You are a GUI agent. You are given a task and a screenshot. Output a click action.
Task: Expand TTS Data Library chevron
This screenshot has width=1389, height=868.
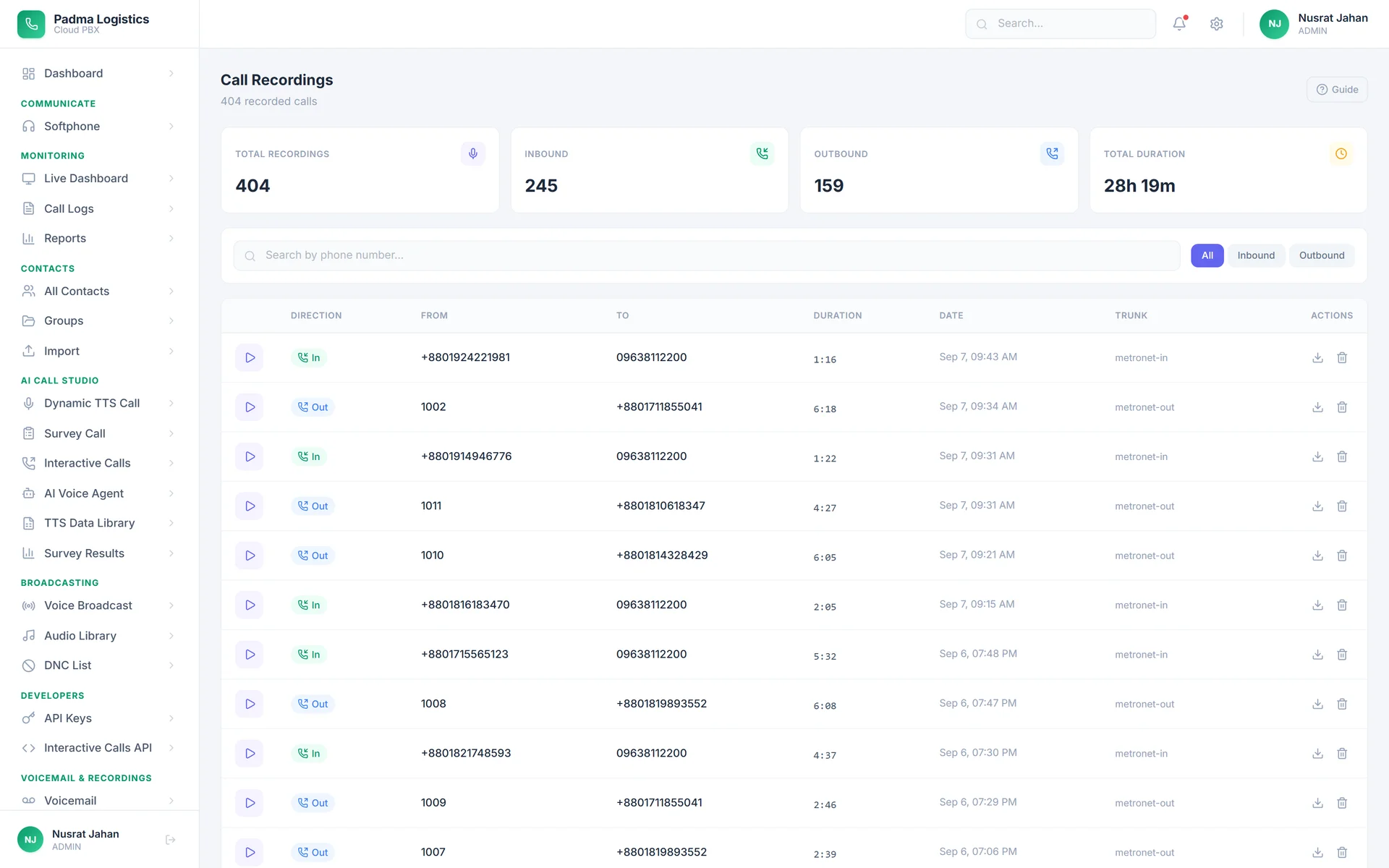pyautogui.click(x=171, y=523)
